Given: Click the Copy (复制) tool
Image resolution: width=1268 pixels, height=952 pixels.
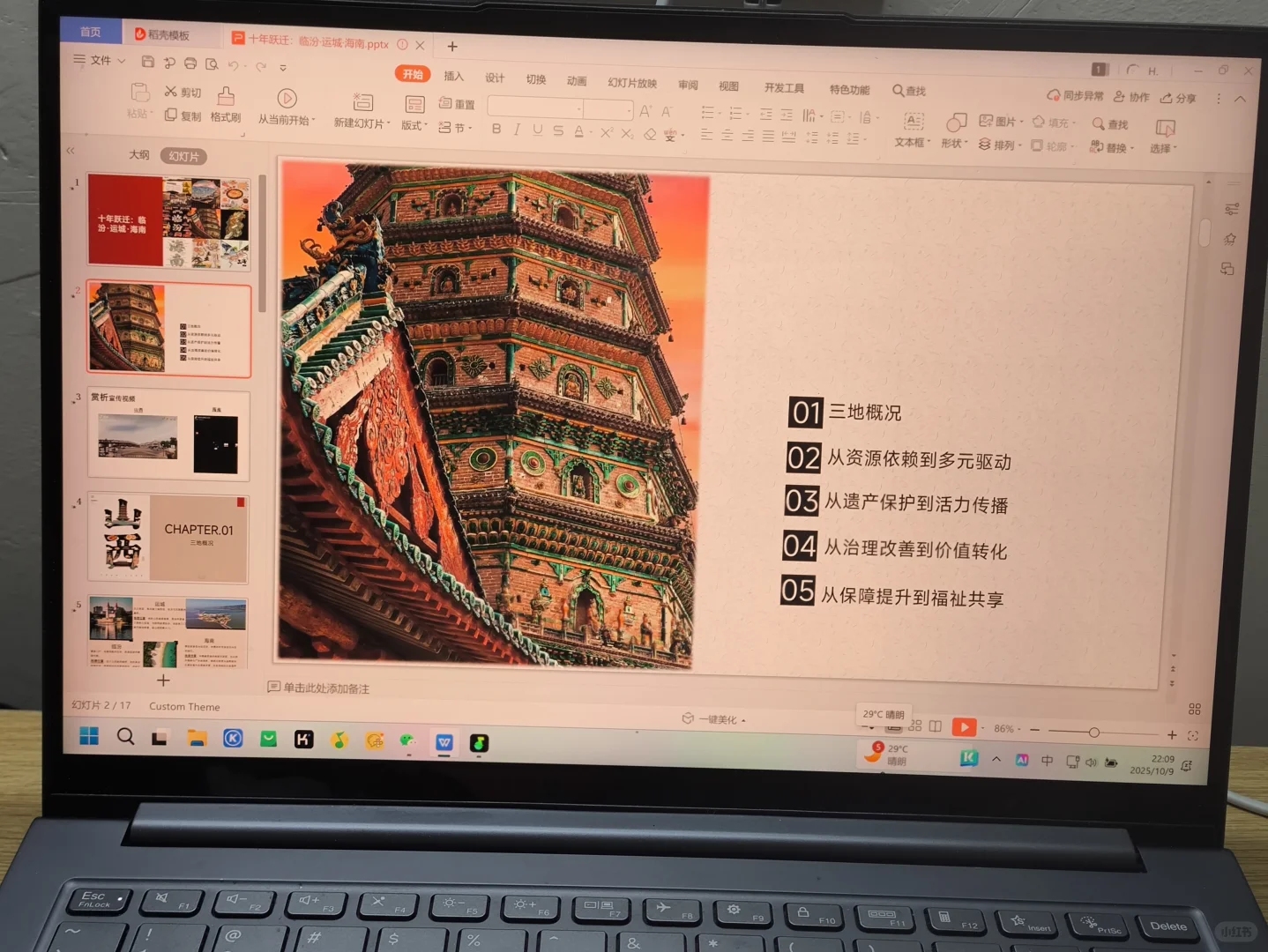Looking at the screenshot, I should [x=183, y=115].
